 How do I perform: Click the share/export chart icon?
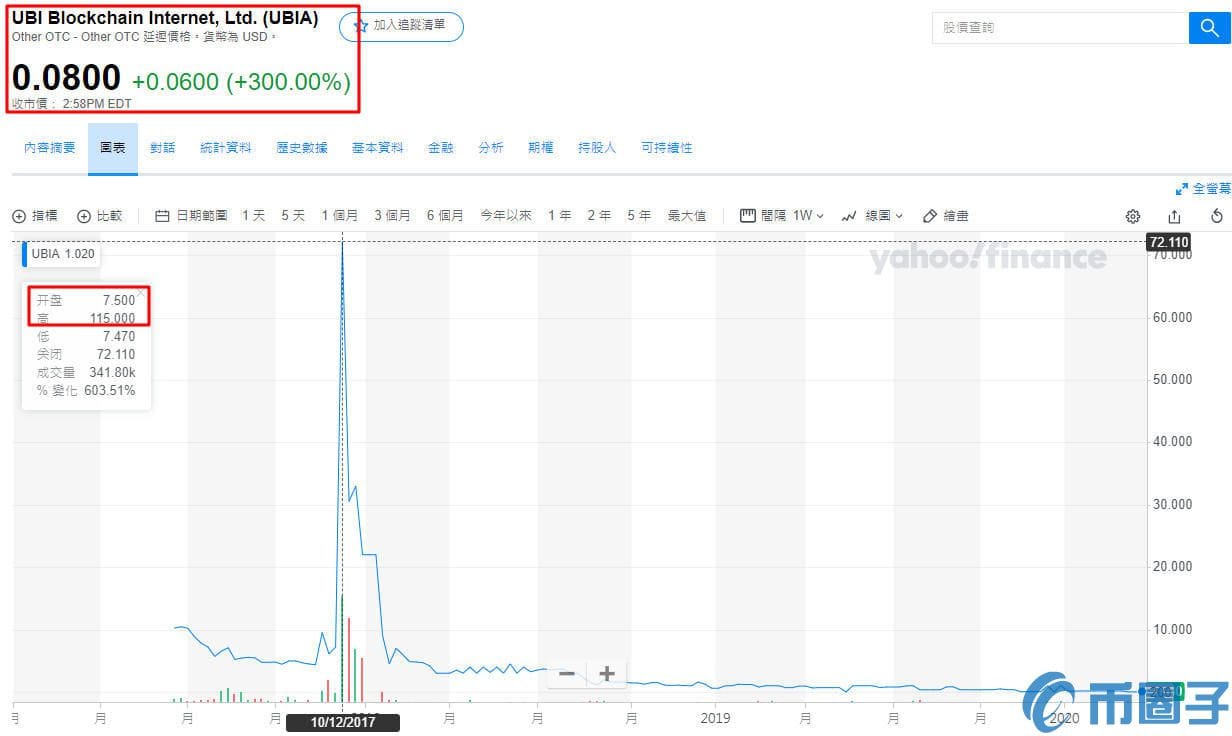coord(1174,215)
